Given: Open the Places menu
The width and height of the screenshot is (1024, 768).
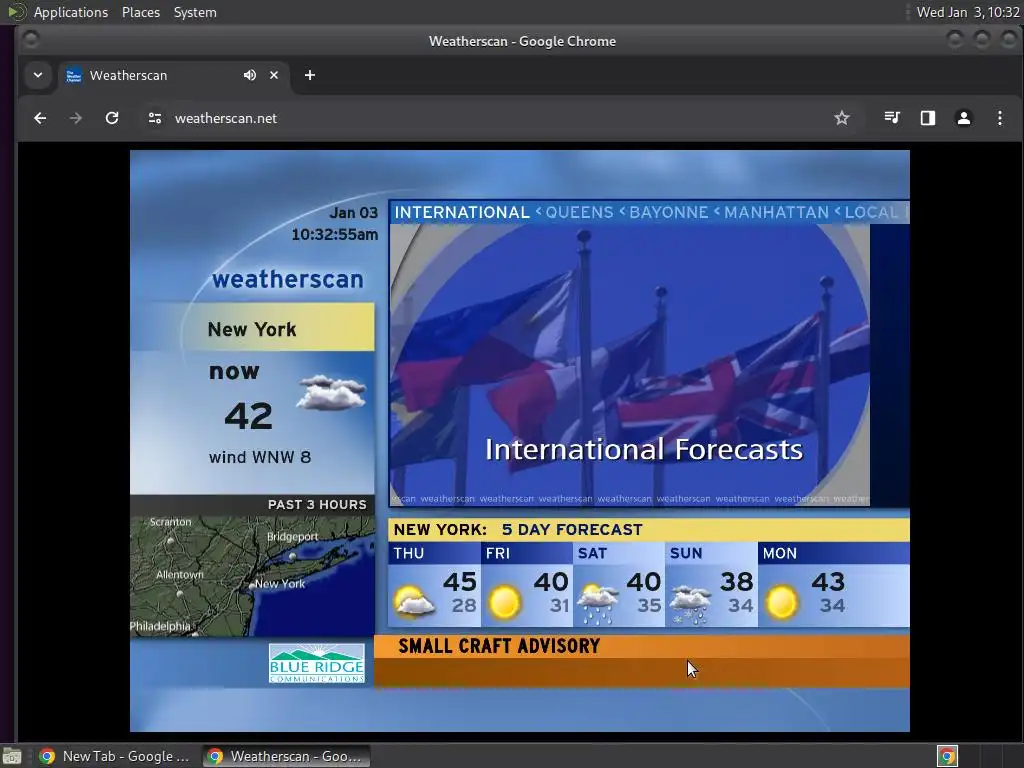Looking at the screenshot, I should tap(141, 12).
